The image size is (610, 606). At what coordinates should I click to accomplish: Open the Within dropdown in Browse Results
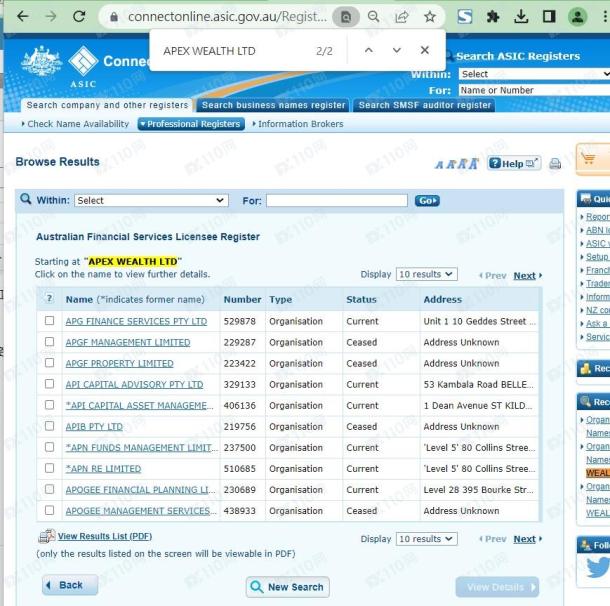(x=151, y=200)
